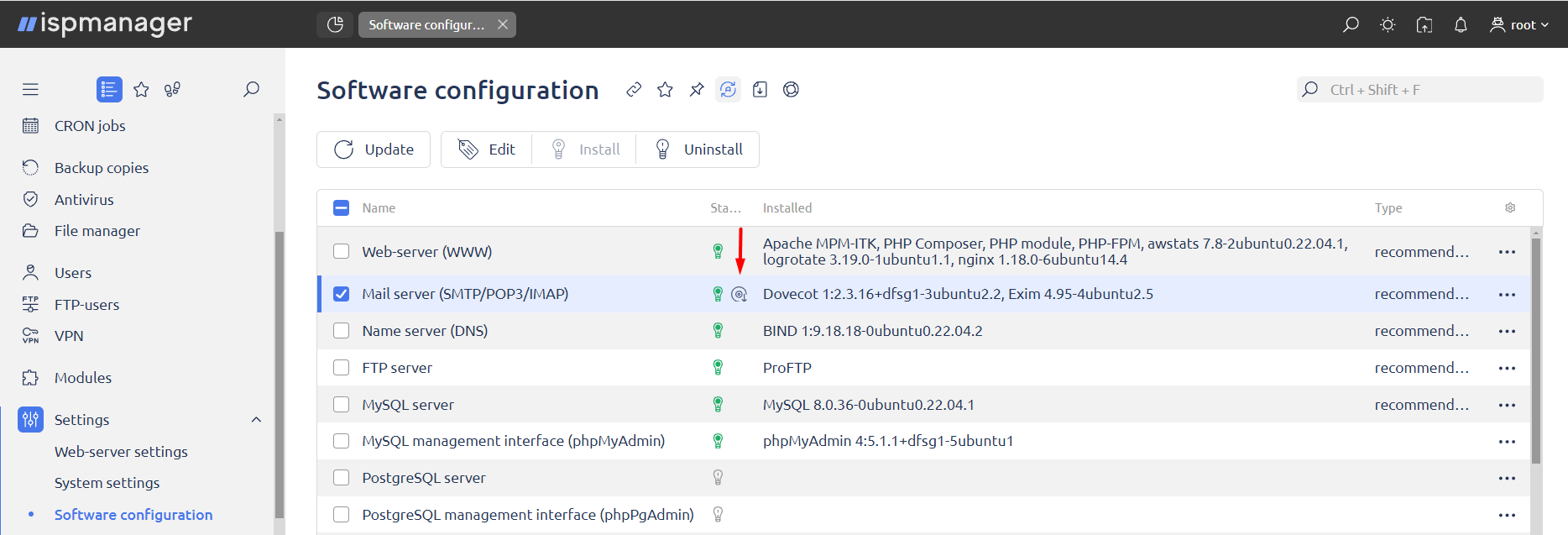1568x535 pixels.
Task: Open three-dot menu for Mail server row
Action: coord(1507,295)
